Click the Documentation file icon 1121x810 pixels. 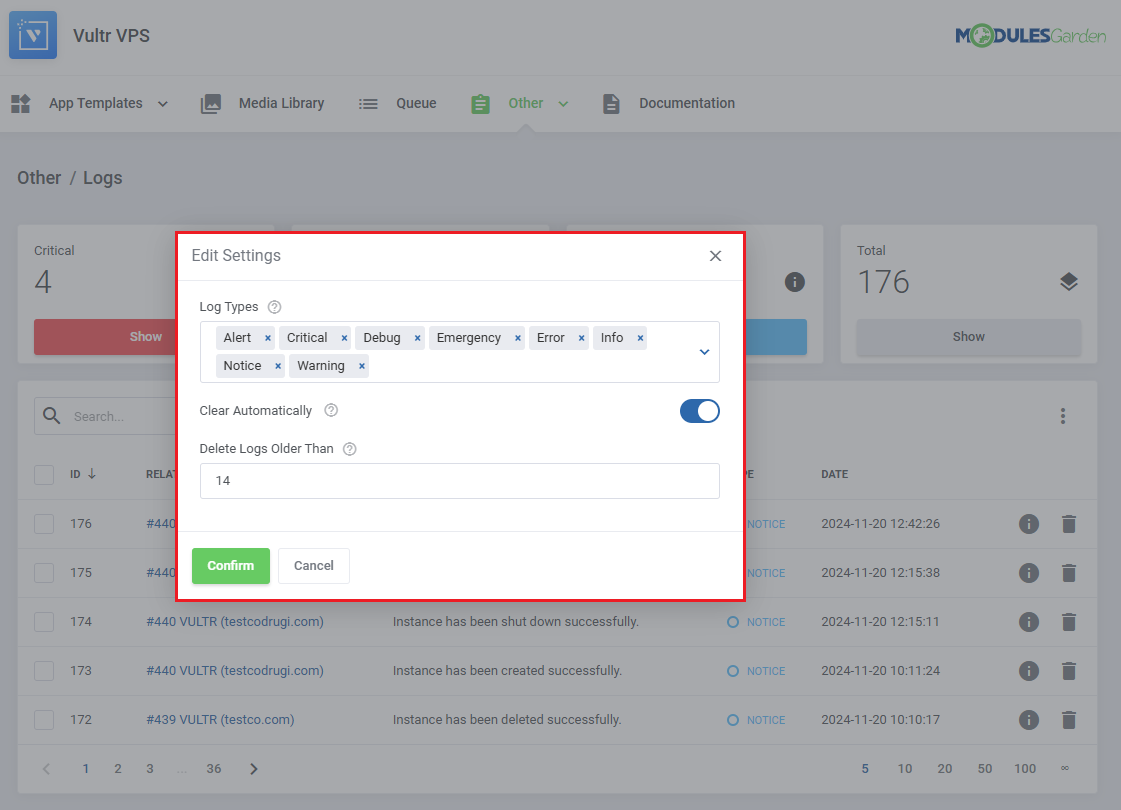click(611, 104)
